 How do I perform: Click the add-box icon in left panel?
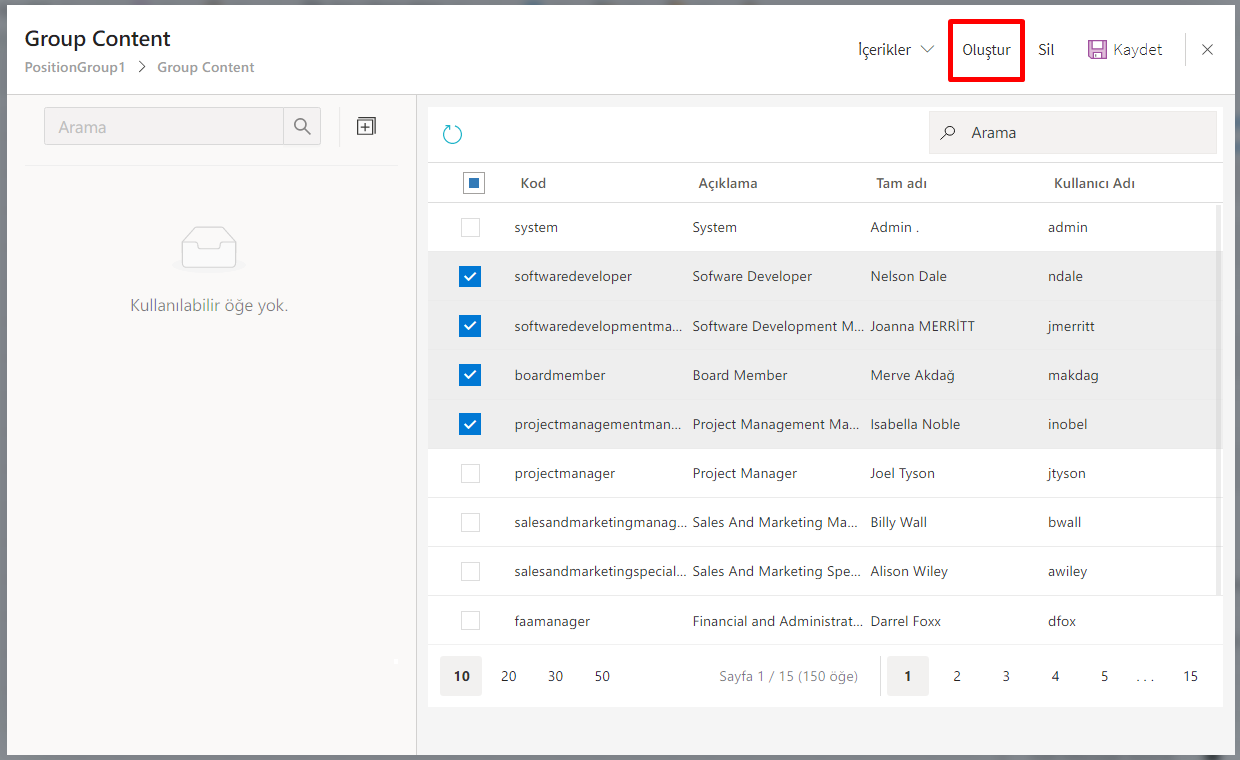tap(366, 127)
